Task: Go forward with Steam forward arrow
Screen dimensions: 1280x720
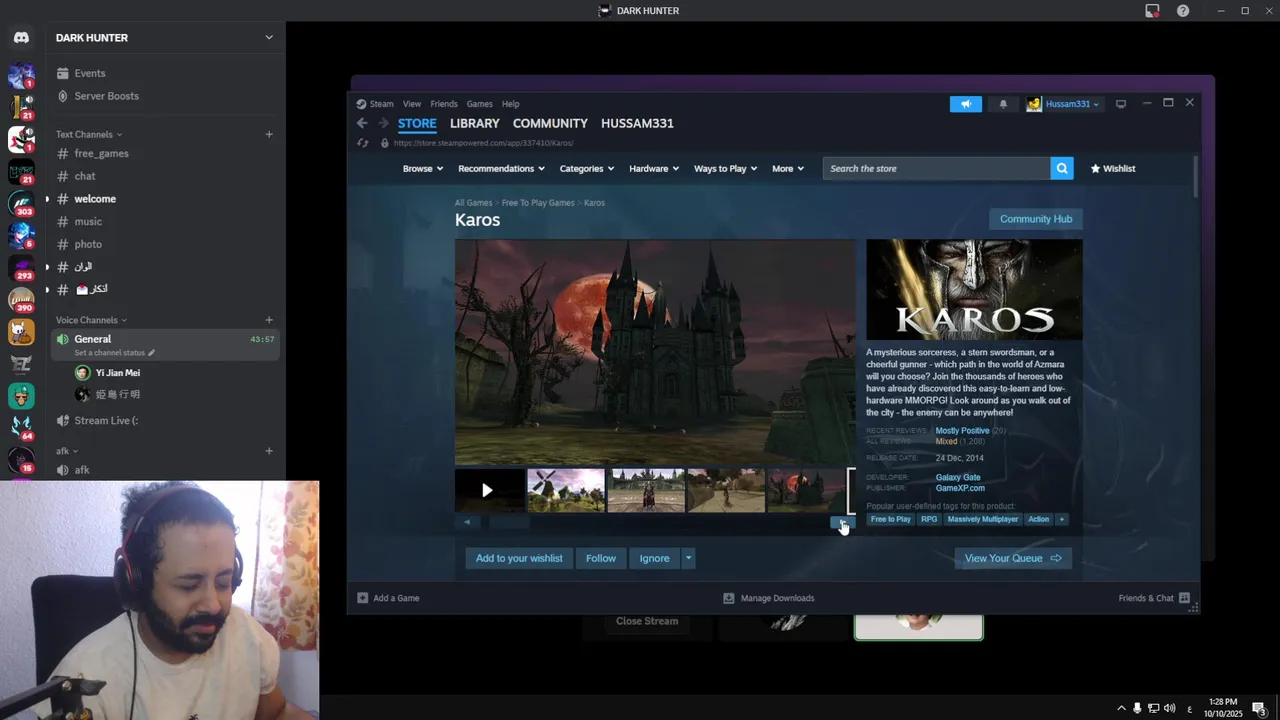Action: click(383, 123)
